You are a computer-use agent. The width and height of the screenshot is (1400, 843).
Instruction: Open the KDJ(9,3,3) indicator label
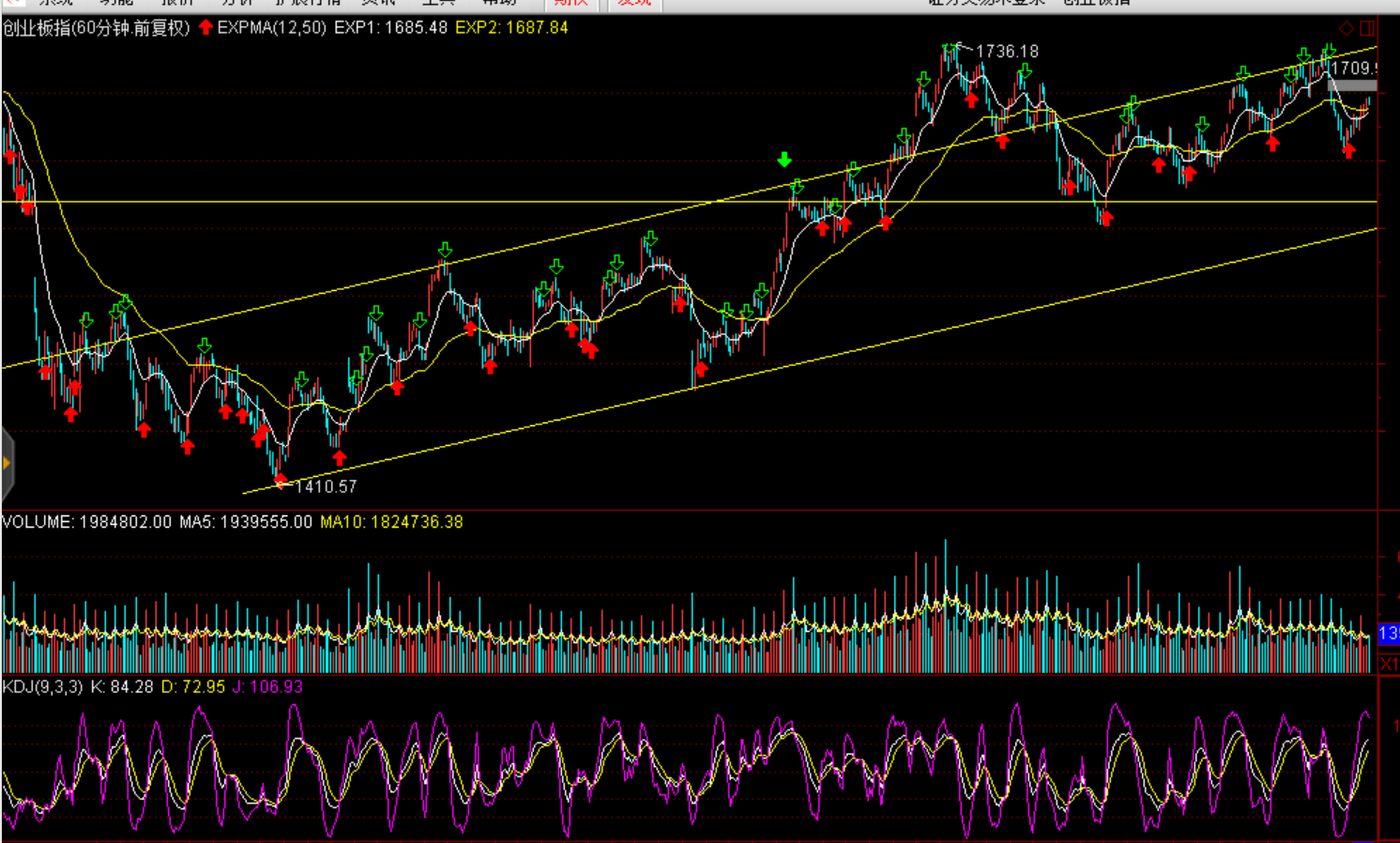pyautogui.click(x=42, y=687)
